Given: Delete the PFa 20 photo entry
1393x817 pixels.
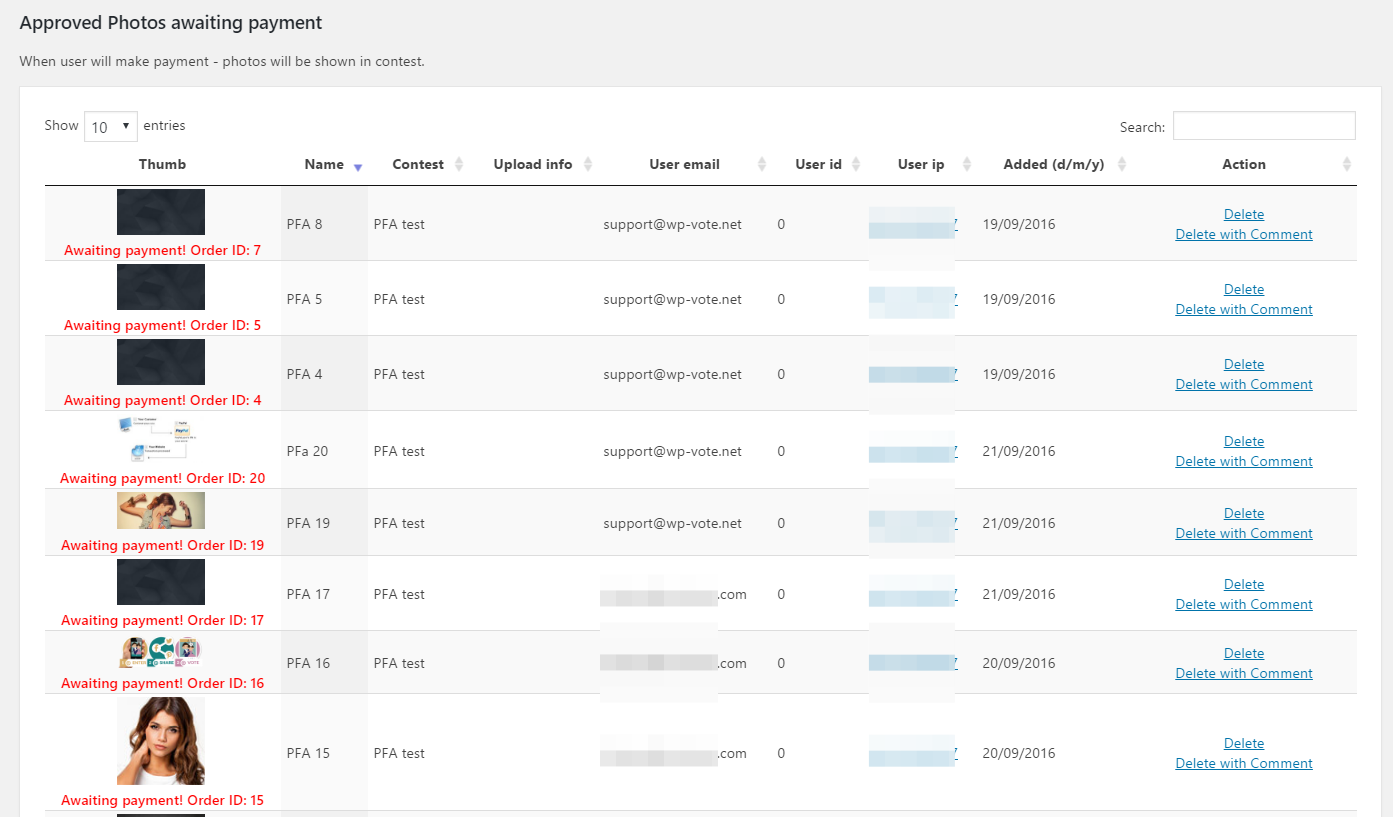Looking at the screenshot, I should [1244, 441].
